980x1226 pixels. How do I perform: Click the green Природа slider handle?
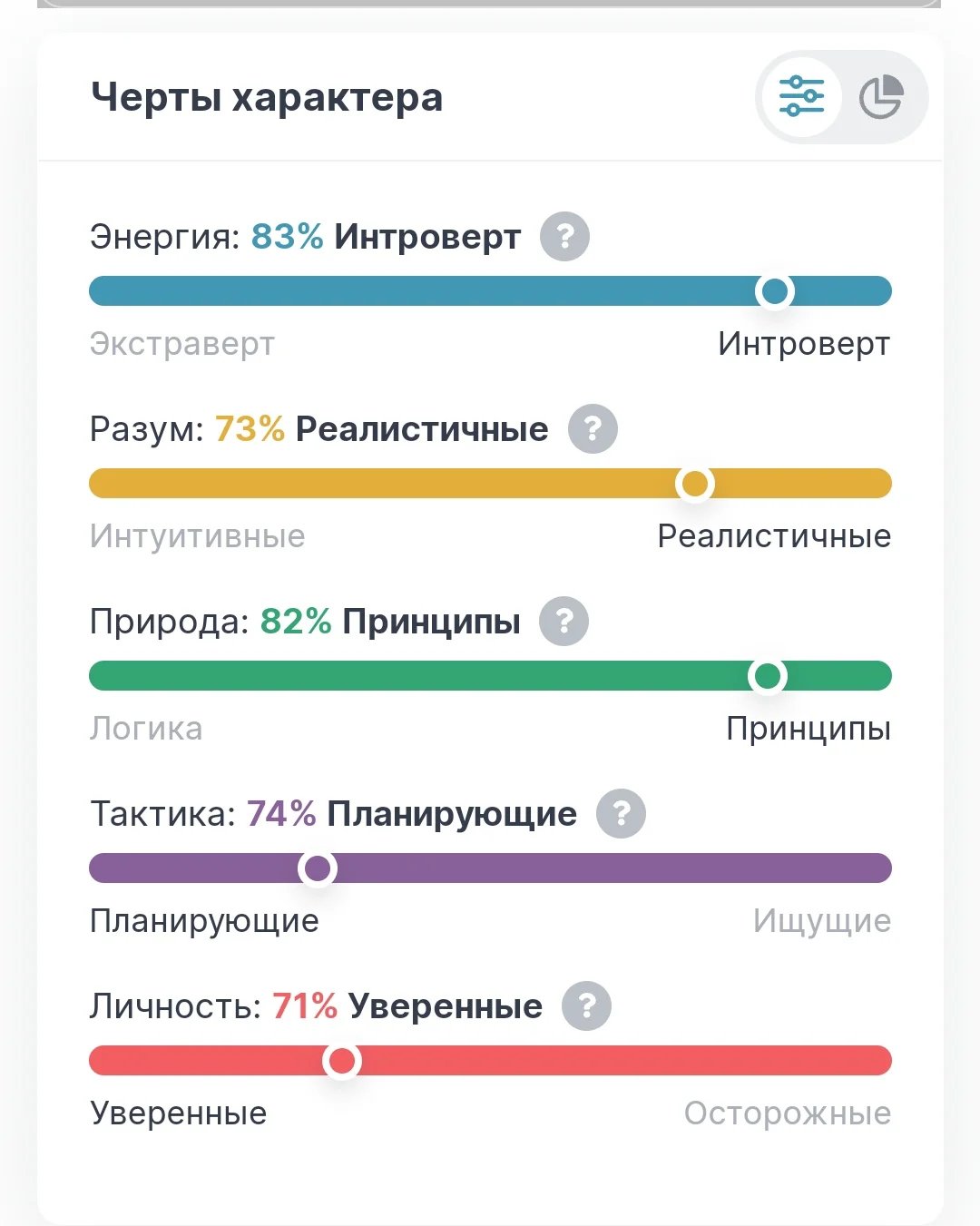pos(768,676)
